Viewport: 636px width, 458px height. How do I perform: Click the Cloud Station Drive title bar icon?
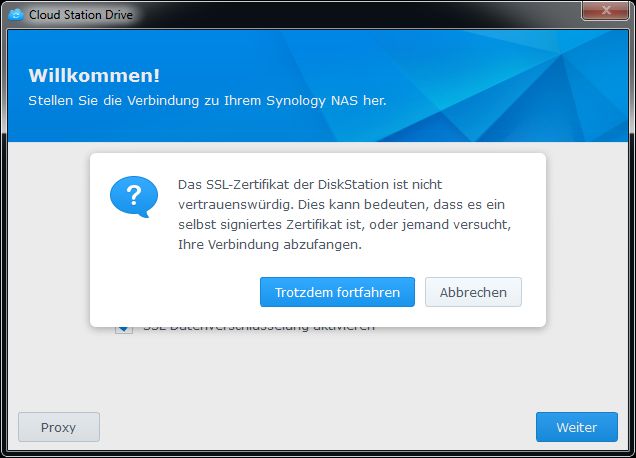click(16, 15)
